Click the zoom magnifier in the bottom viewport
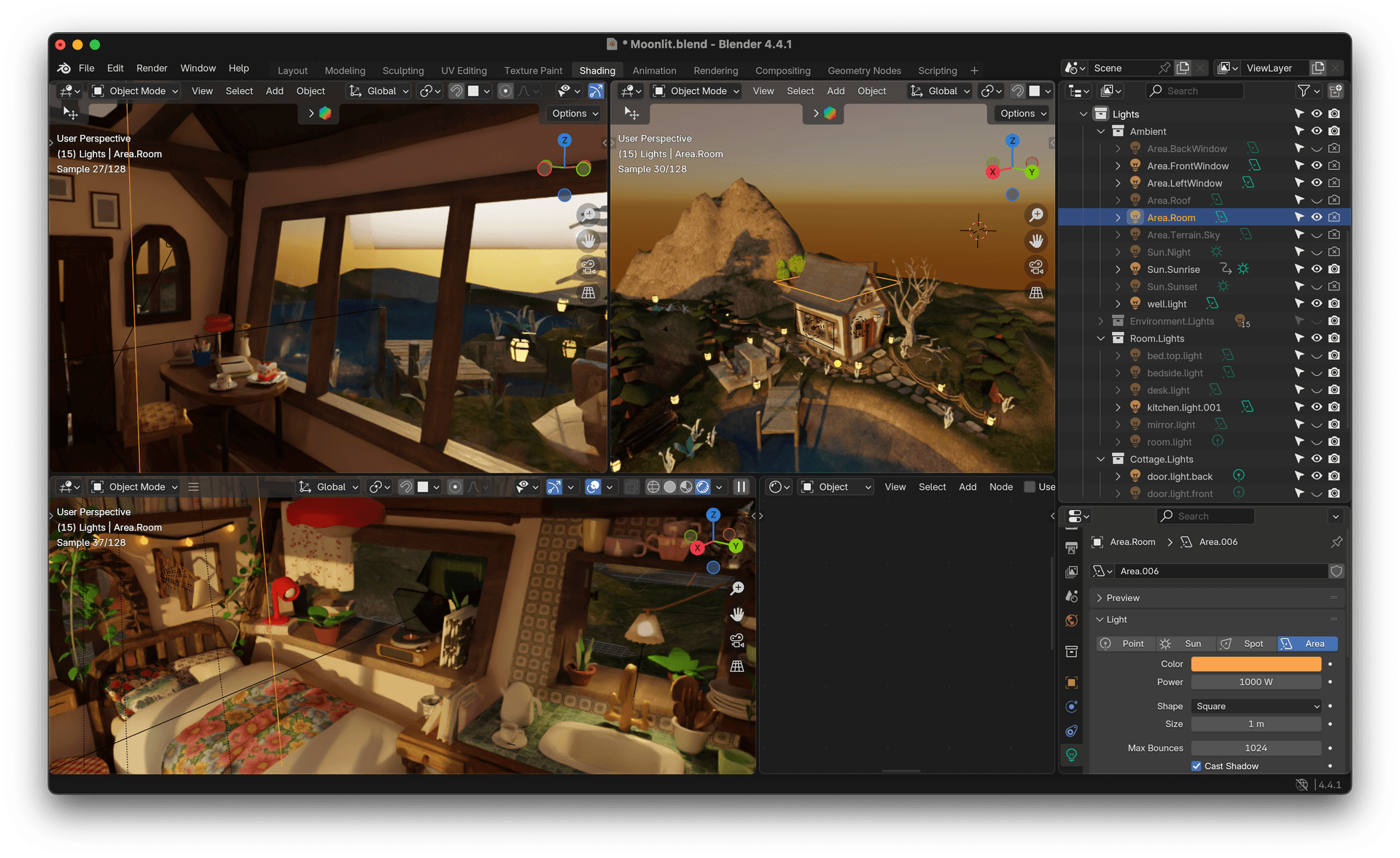The height and width of the screenshot is (858, 1400). pyautogui.click(x=737, y=588)
